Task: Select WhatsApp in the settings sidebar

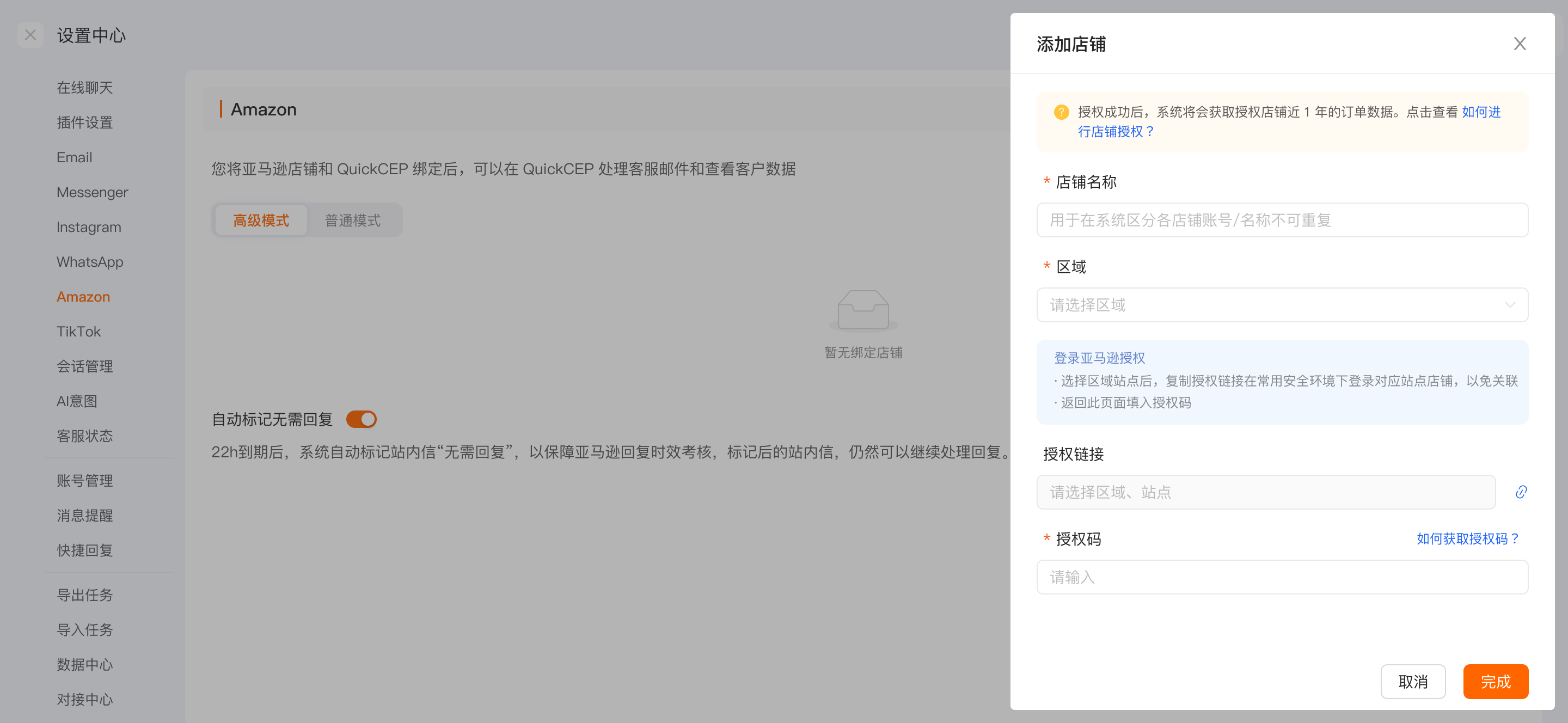Action: click(90, 262)
